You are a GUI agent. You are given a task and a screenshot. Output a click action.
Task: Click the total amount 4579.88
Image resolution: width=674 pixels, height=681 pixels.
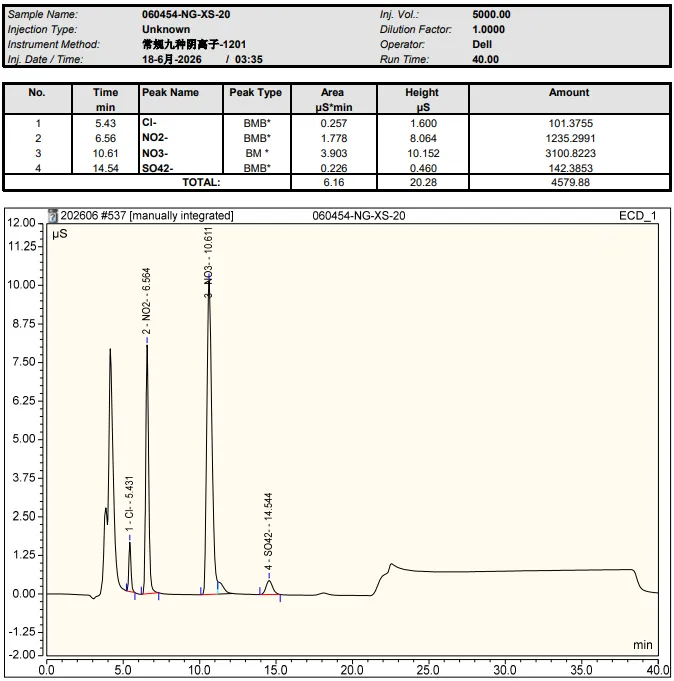pyautogui.click(x=571, y=182)
